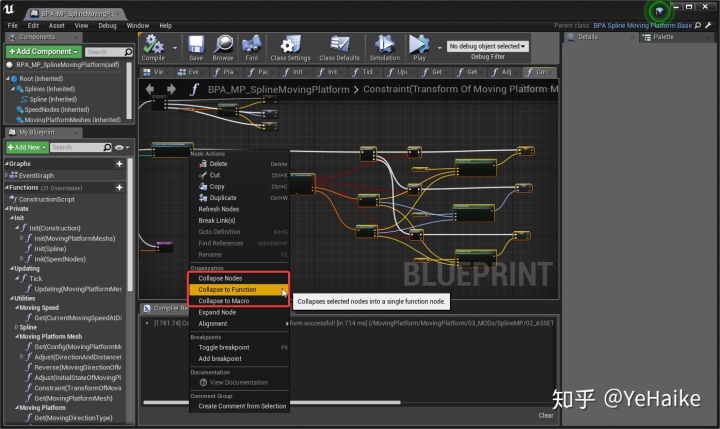Choose Toggle breakpoint
The height and width of the screenshot is (429, 720).
239,348
